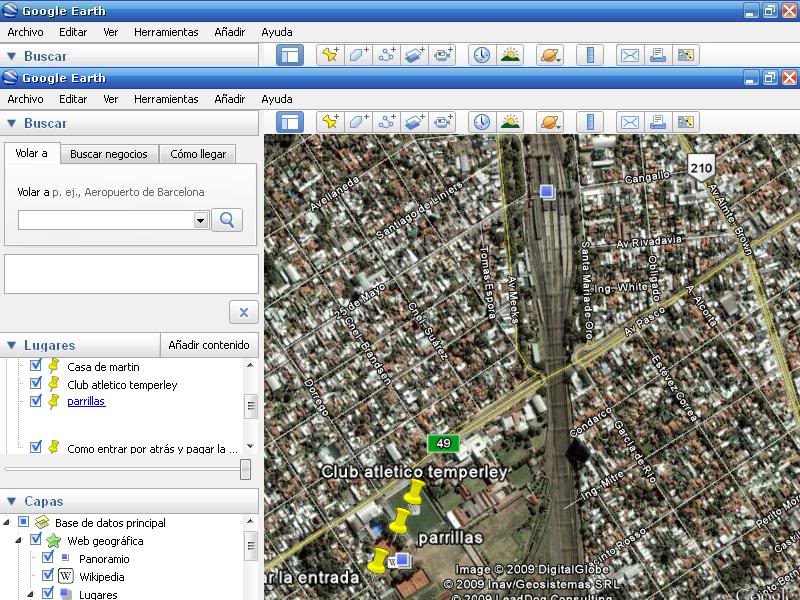800x600 pixels.
Task: Click the image overlay icon in background window
Action: (x=414, y=55)
